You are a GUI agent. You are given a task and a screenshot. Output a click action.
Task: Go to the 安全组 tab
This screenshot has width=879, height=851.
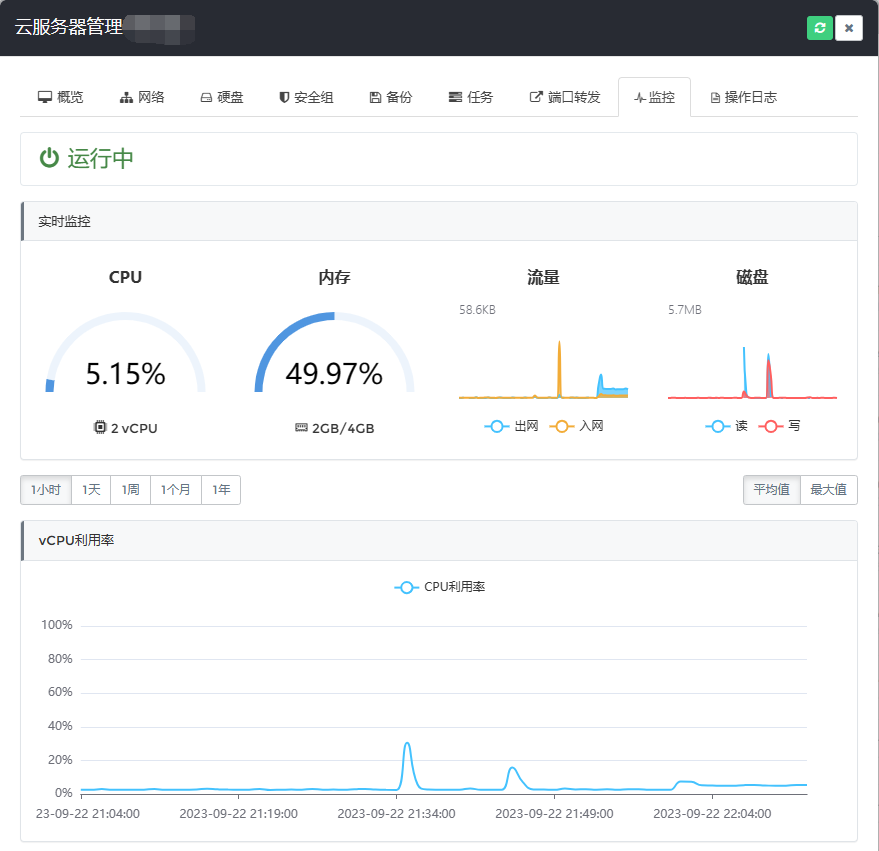click(307, 98)
